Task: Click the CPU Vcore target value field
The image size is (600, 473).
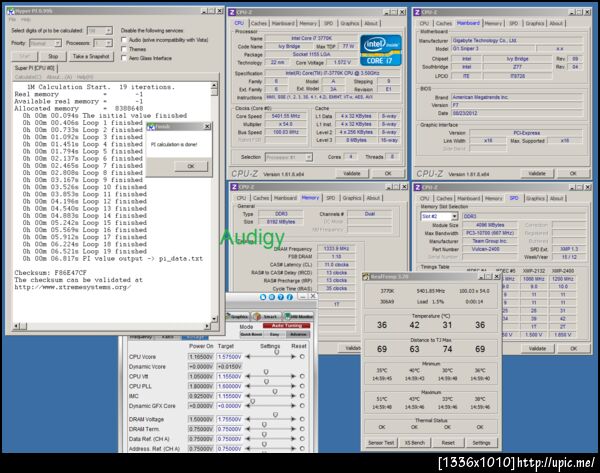Action: (x=230, y=357)
